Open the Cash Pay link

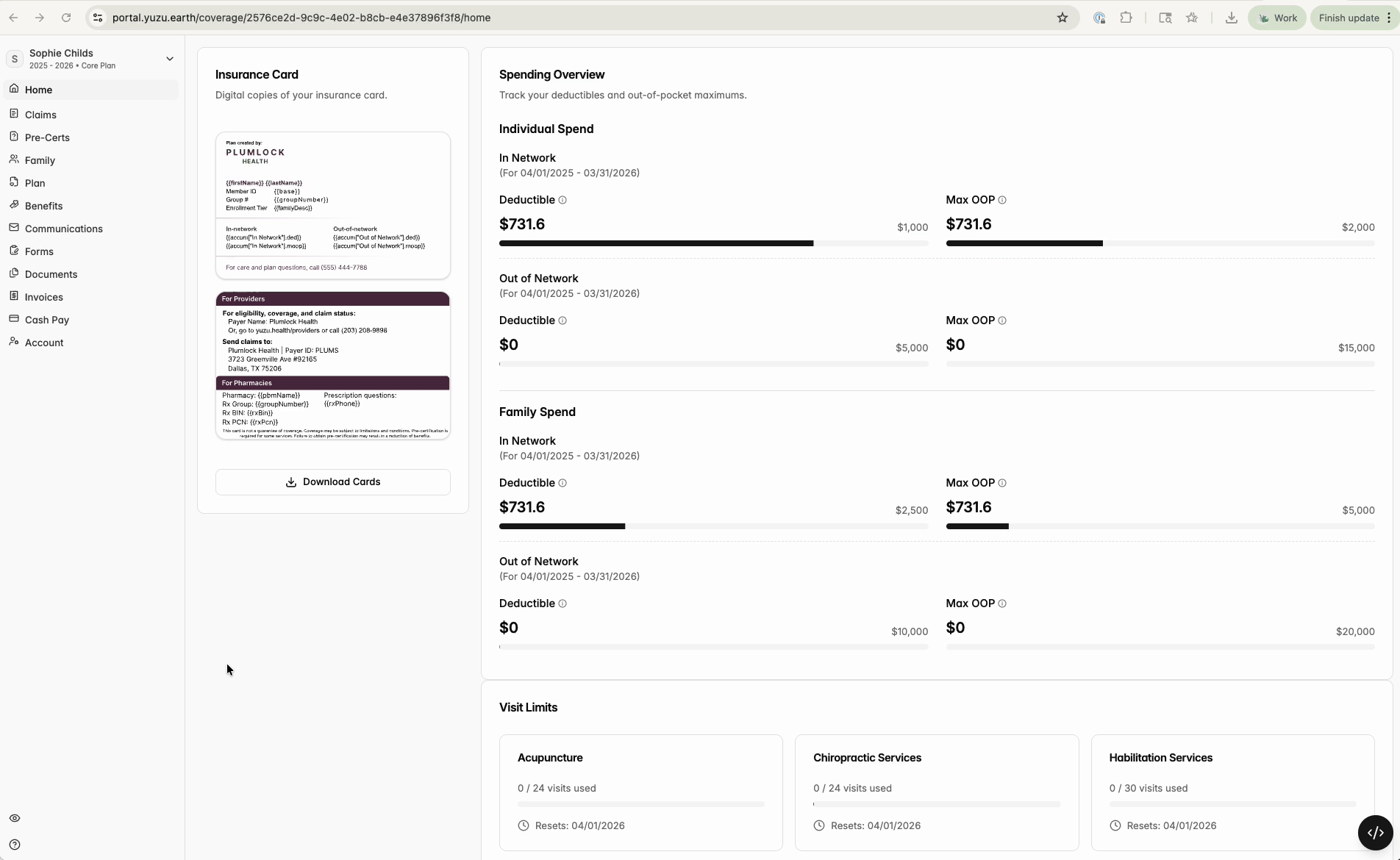click(47, 320)
